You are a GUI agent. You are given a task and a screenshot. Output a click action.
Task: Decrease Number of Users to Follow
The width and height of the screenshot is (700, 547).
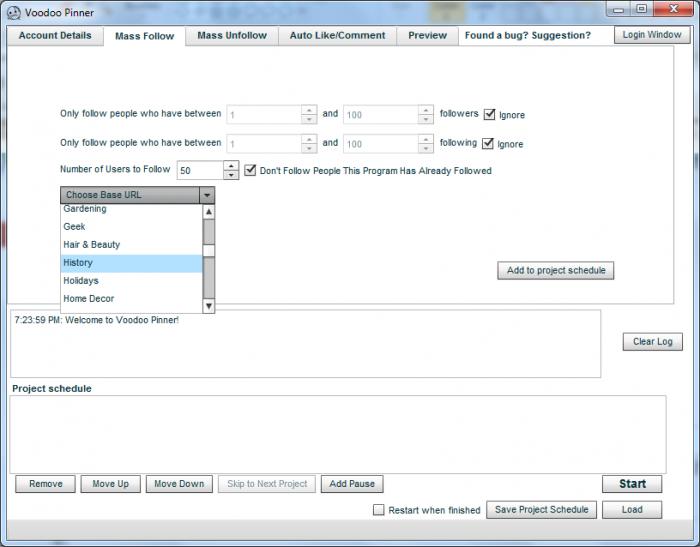click(231, 175)
